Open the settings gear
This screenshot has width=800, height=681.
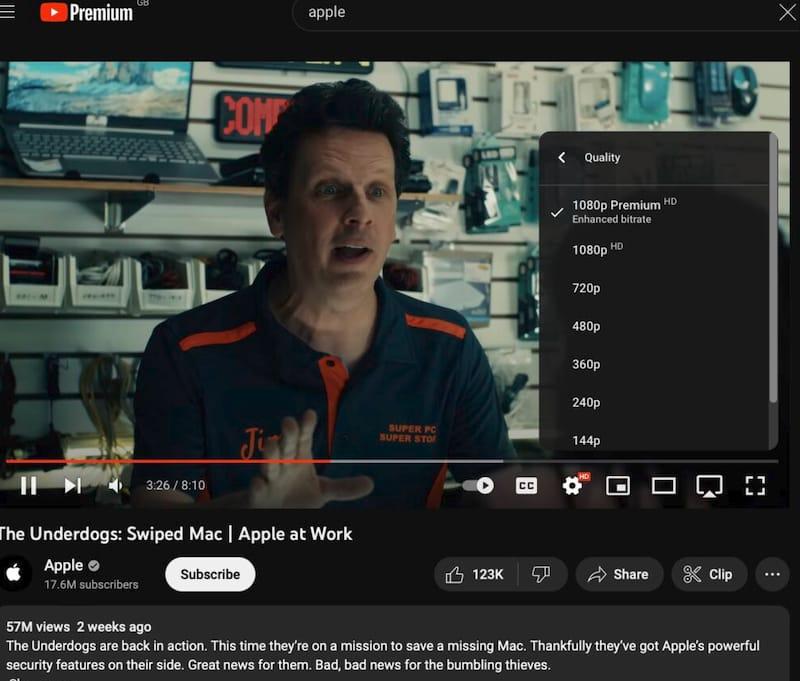(572, 486)
